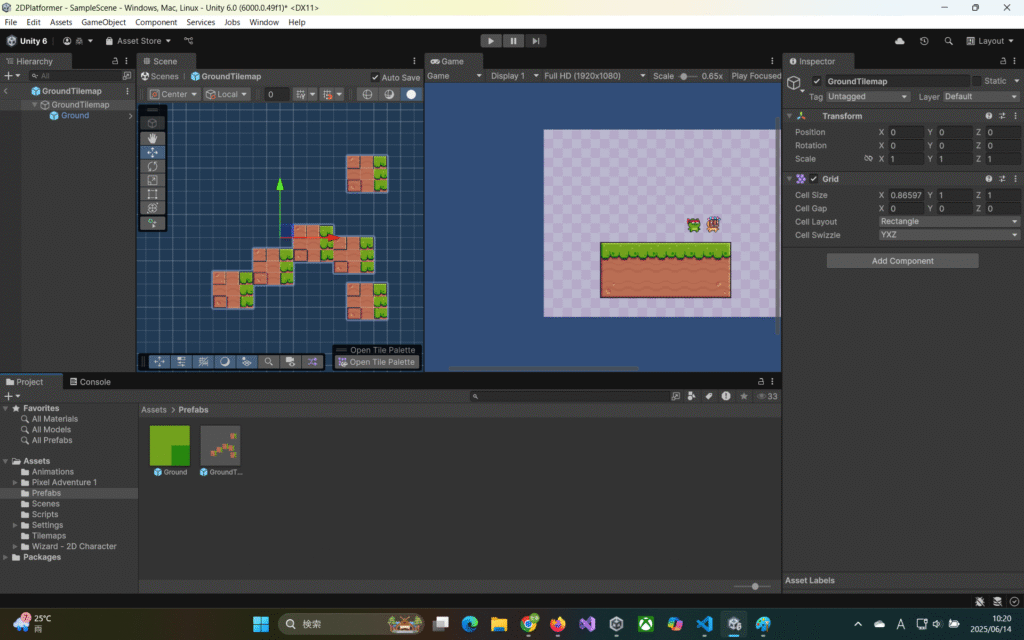Image resolution: width=1024 pixels, height=640 pixels.
Task: Click the Play button
Action: (x=490, y=40)
